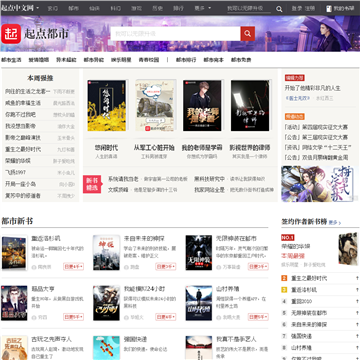This screenshot has width=360, height=360.
Task: Open 影视世界的律师 book cover thumbnail
Action: (x=250, y=105)
